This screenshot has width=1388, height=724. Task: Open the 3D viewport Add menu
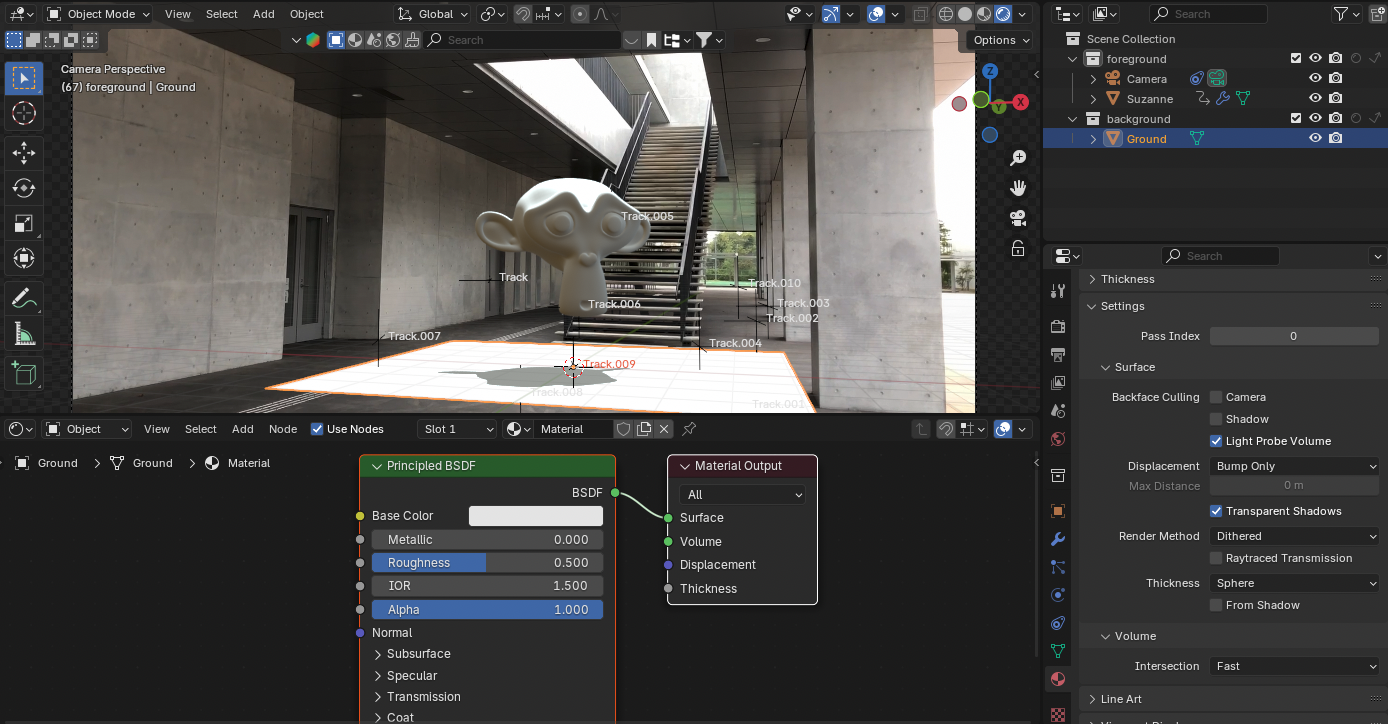tap(263, 14)
